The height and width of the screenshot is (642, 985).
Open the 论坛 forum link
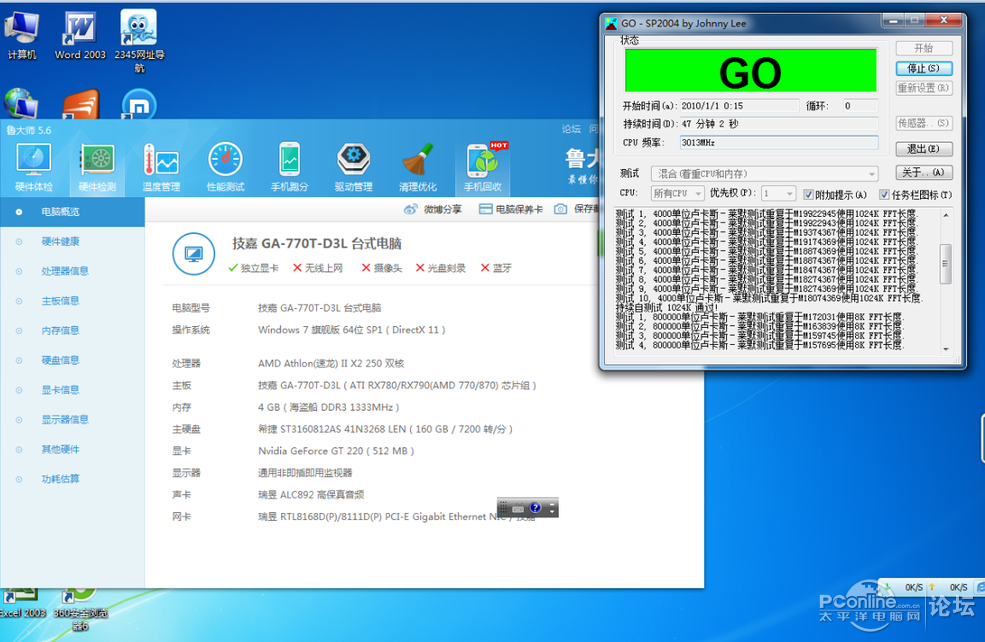click(x=571, y=129)
